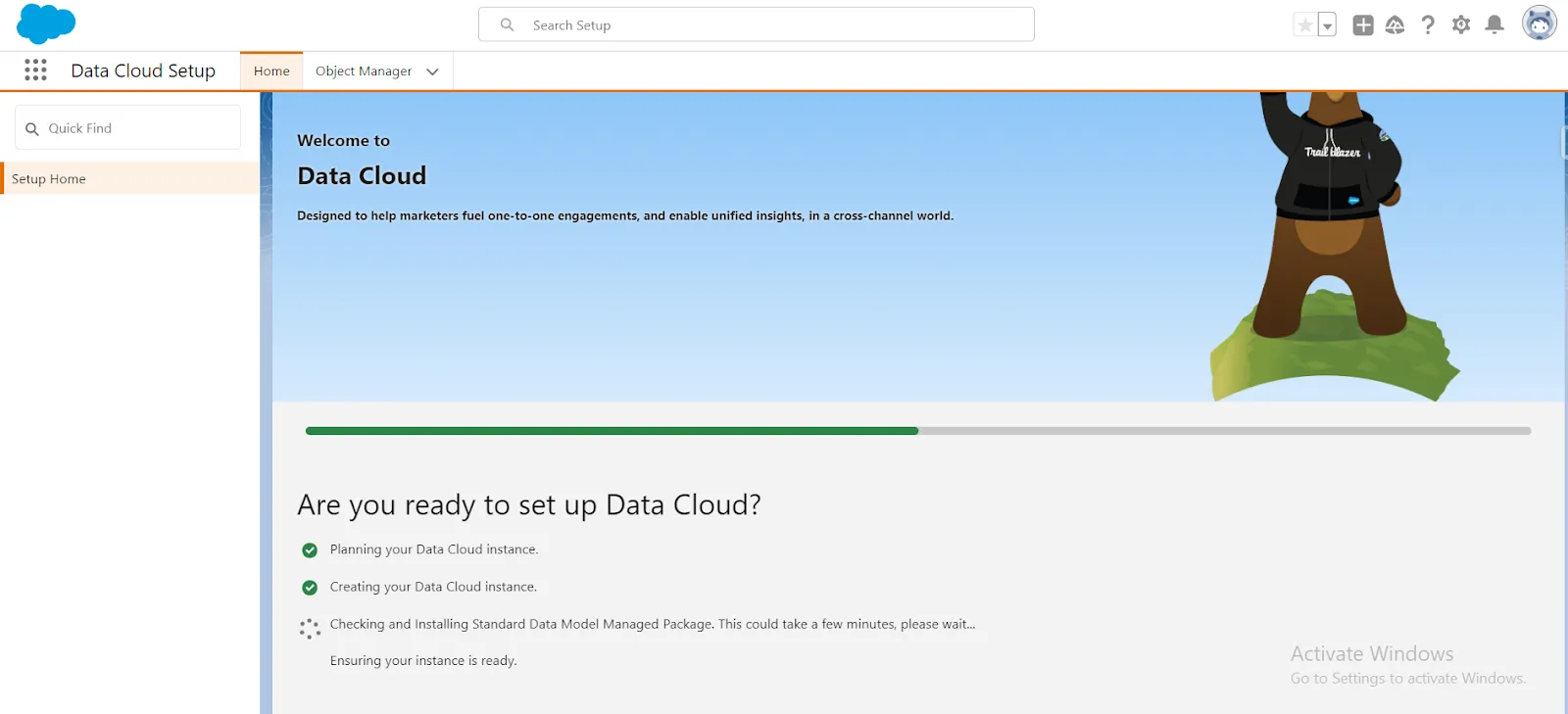Expand the favorites list dropdown arrow
The width and height of the screenshot is (1568, 714).
(x=1327, y=26)
